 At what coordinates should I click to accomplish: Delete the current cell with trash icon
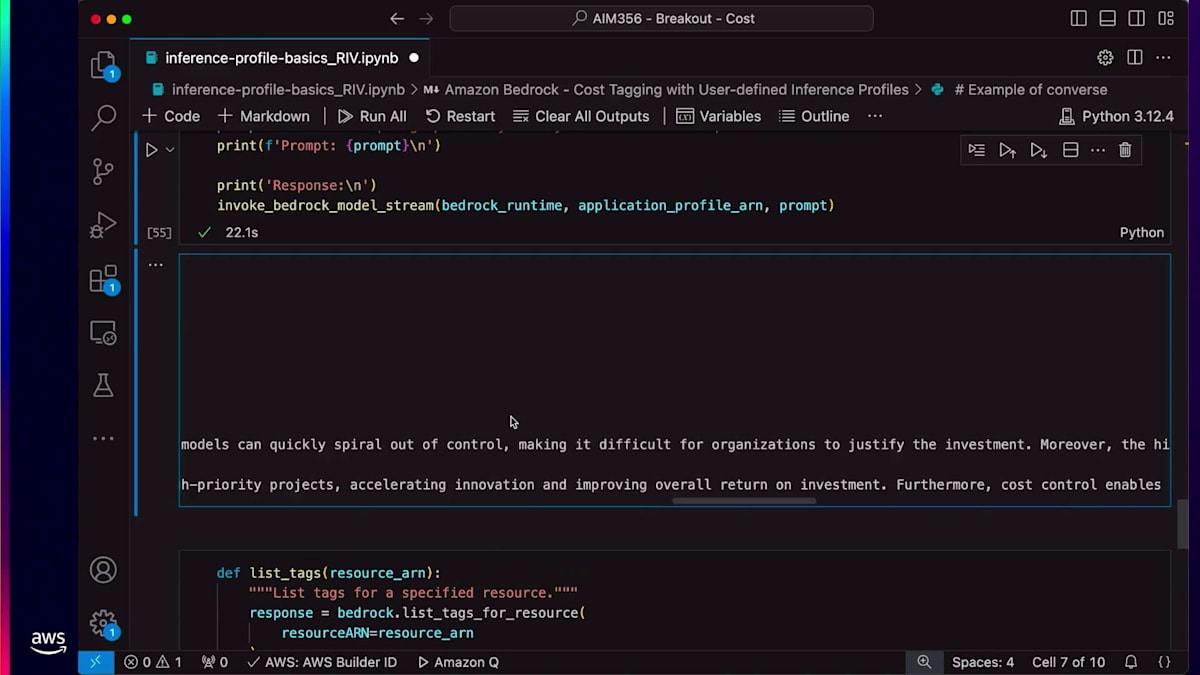(x=1125, y=150)
